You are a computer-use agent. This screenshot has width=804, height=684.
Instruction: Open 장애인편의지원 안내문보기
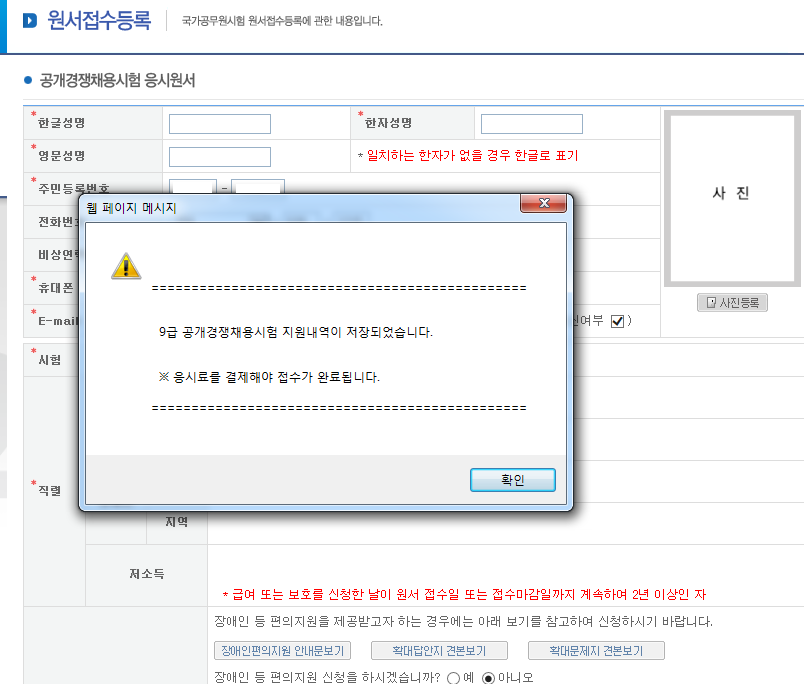click(x=281, y=651)
